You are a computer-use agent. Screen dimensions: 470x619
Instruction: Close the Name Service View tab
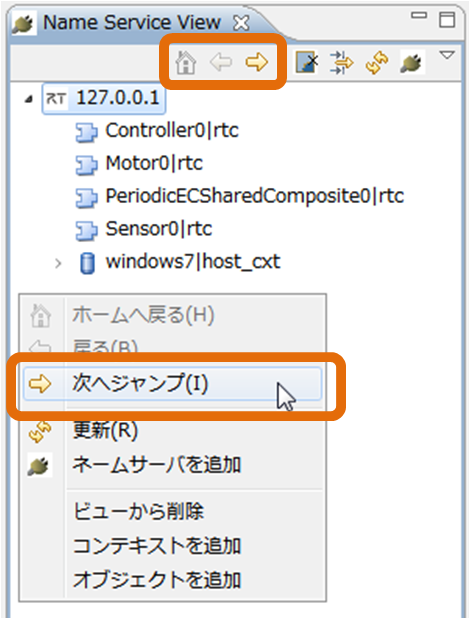(241, 23)
